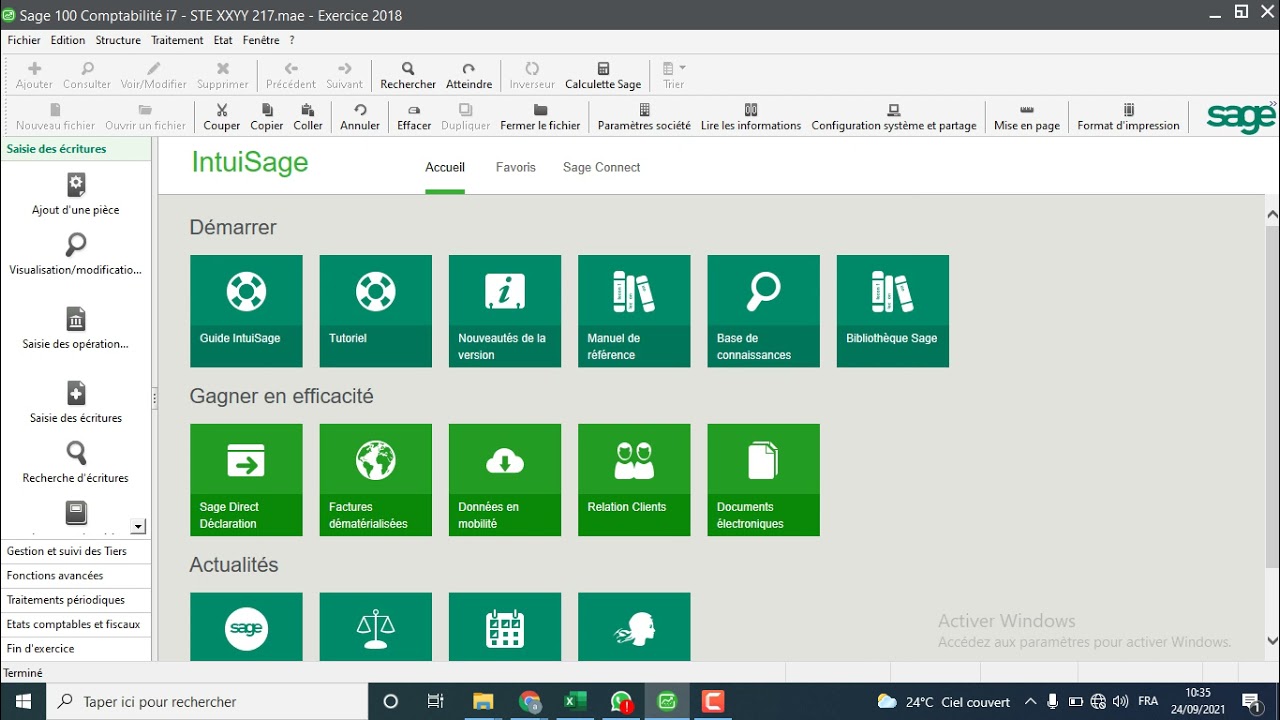Expand Gestion et suivi des Tiers
The image size is (1280, 720).
pos(77,551)
